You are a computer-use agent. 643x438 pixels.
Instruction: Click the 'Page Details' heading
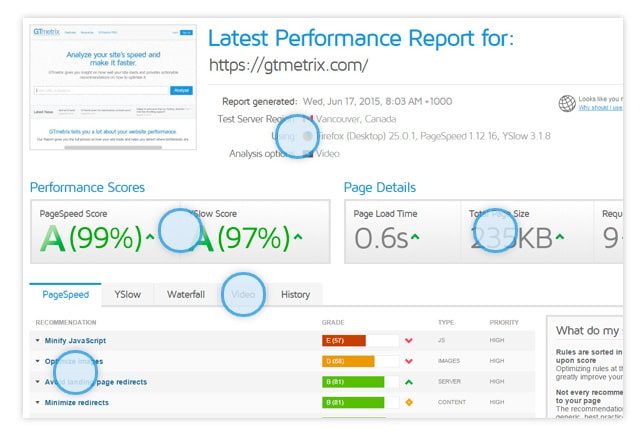click(380, 187)
